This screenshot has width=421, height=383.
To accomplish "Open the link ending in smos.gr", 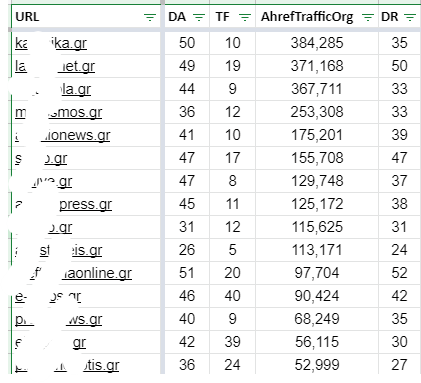I will point(59,112).
